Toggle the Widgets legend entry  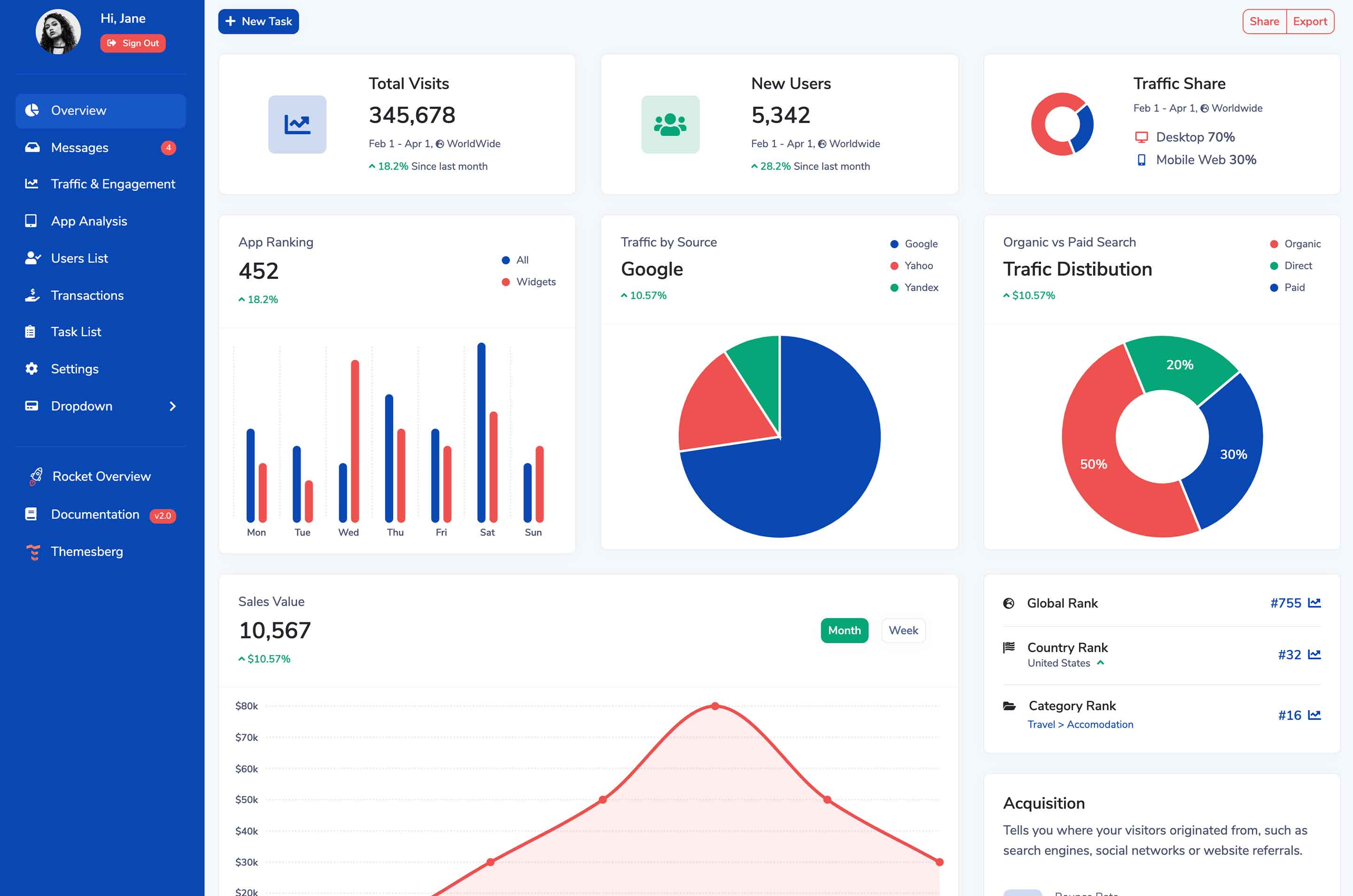coord(529,281)
